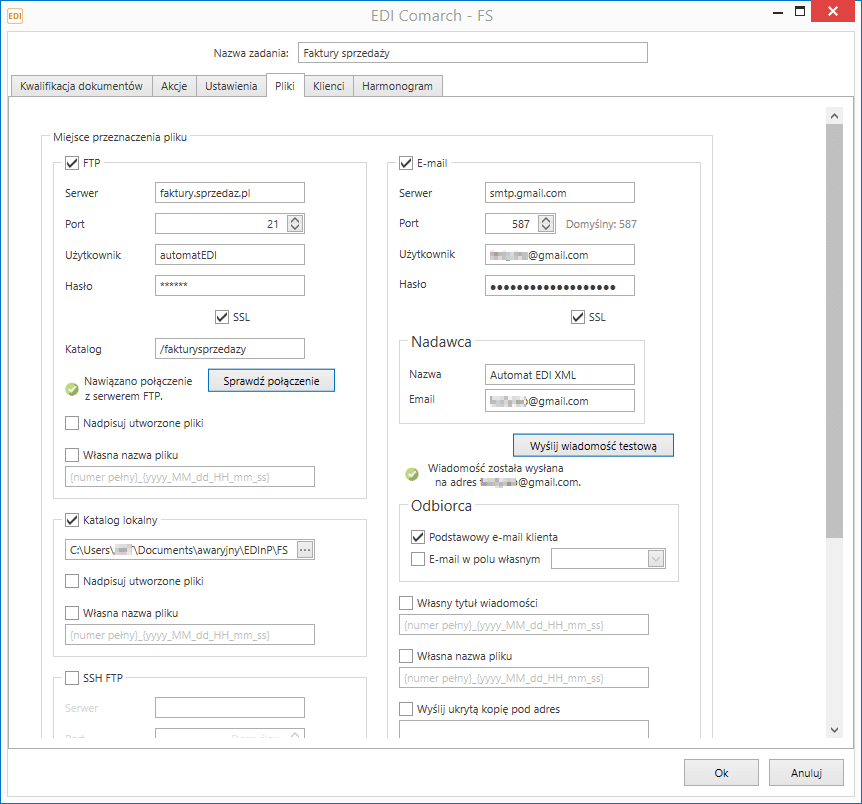Minimize the EDI Comarch window
The width and height of the screenshot is (862, 804).
(778, 12)
